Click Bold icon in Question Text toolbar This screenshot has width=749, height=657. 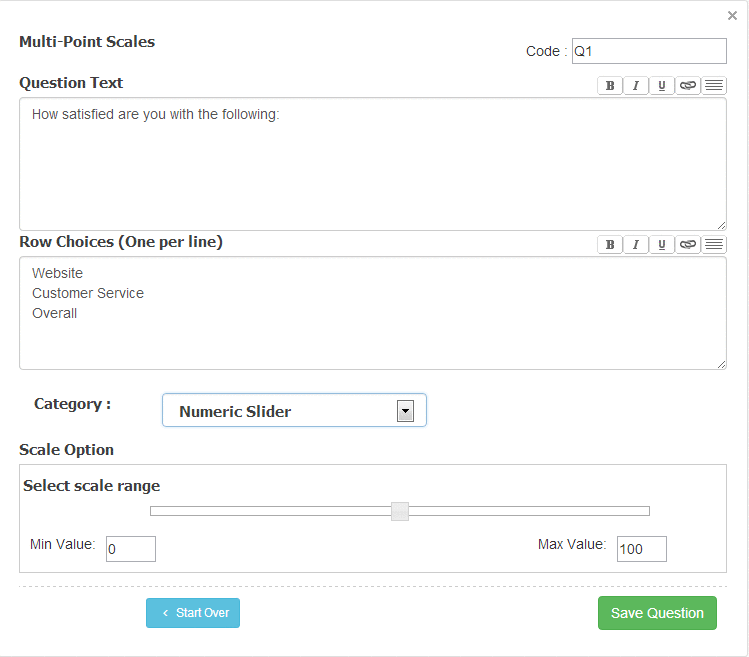(x=610, y=86)
